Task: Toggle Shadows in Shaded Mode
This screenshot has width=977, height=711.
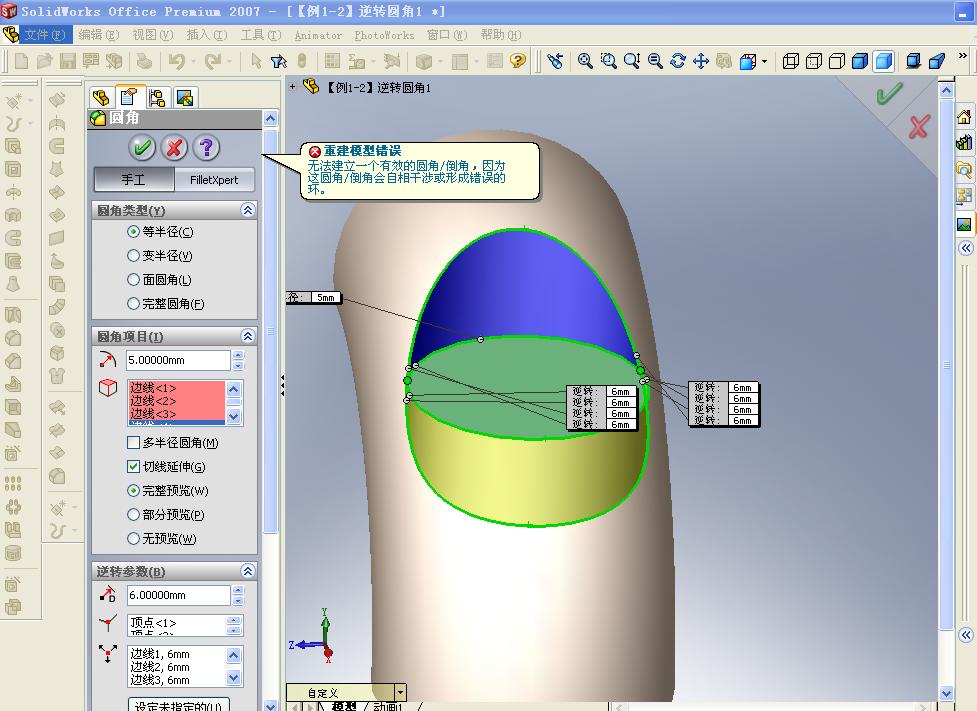Action: (913, 61)
